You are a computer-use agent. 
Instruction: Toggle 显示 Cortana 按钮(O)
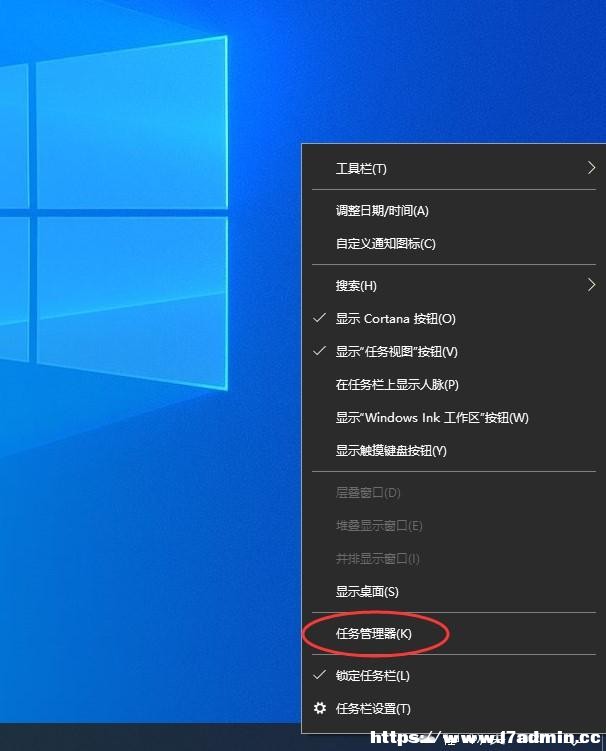pyautogui.click(x=454, y=319)
